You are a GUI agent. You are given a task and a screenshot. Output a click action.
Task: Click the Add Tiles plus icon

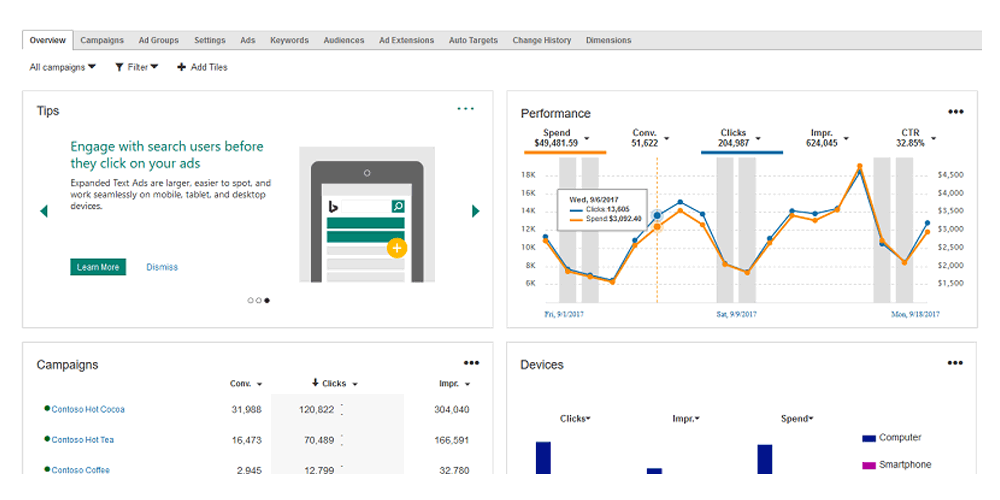click(x=181, y=67)
